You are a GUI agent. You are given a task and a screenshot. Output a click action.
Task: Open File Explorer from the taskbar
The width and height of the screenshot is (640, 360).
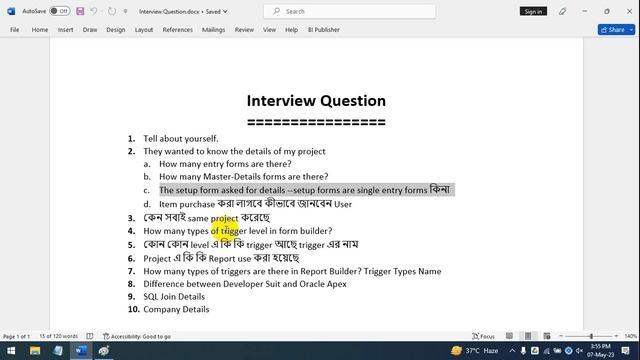[35, 351]
